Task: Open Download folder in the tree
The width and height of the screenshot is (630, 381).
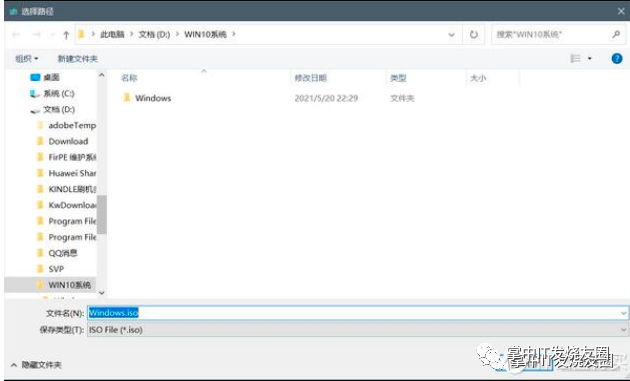Action: (68, 141)
